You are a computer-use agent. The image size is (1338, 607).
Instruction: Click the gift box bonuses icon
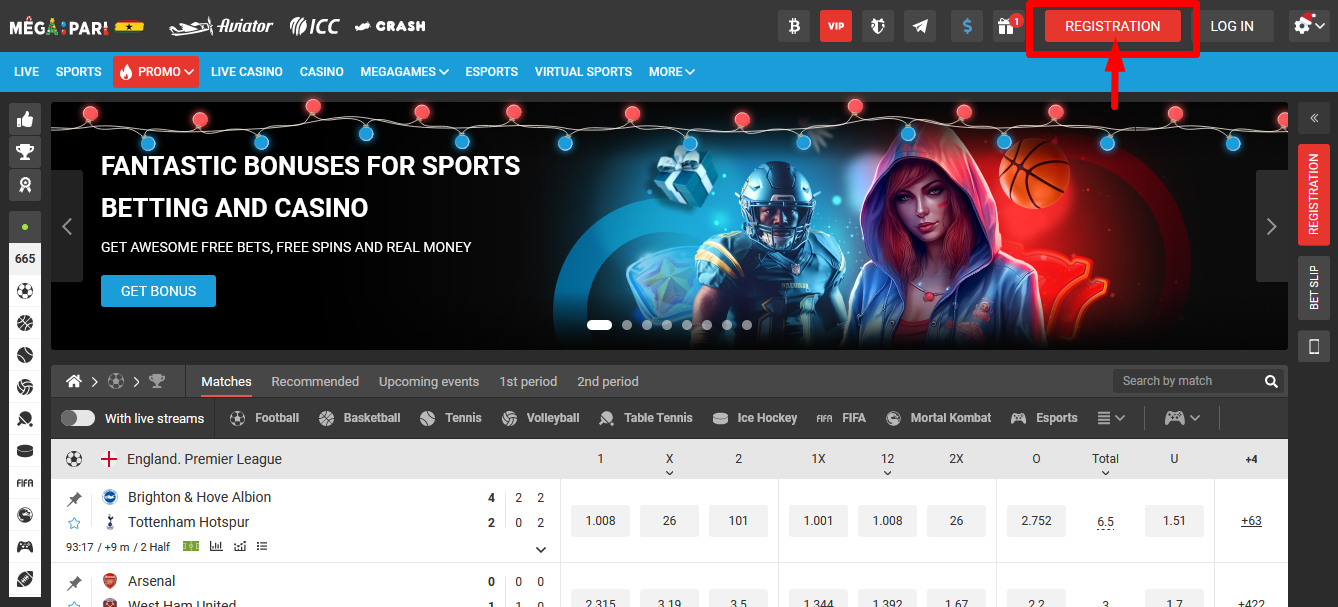point(1005,26)
